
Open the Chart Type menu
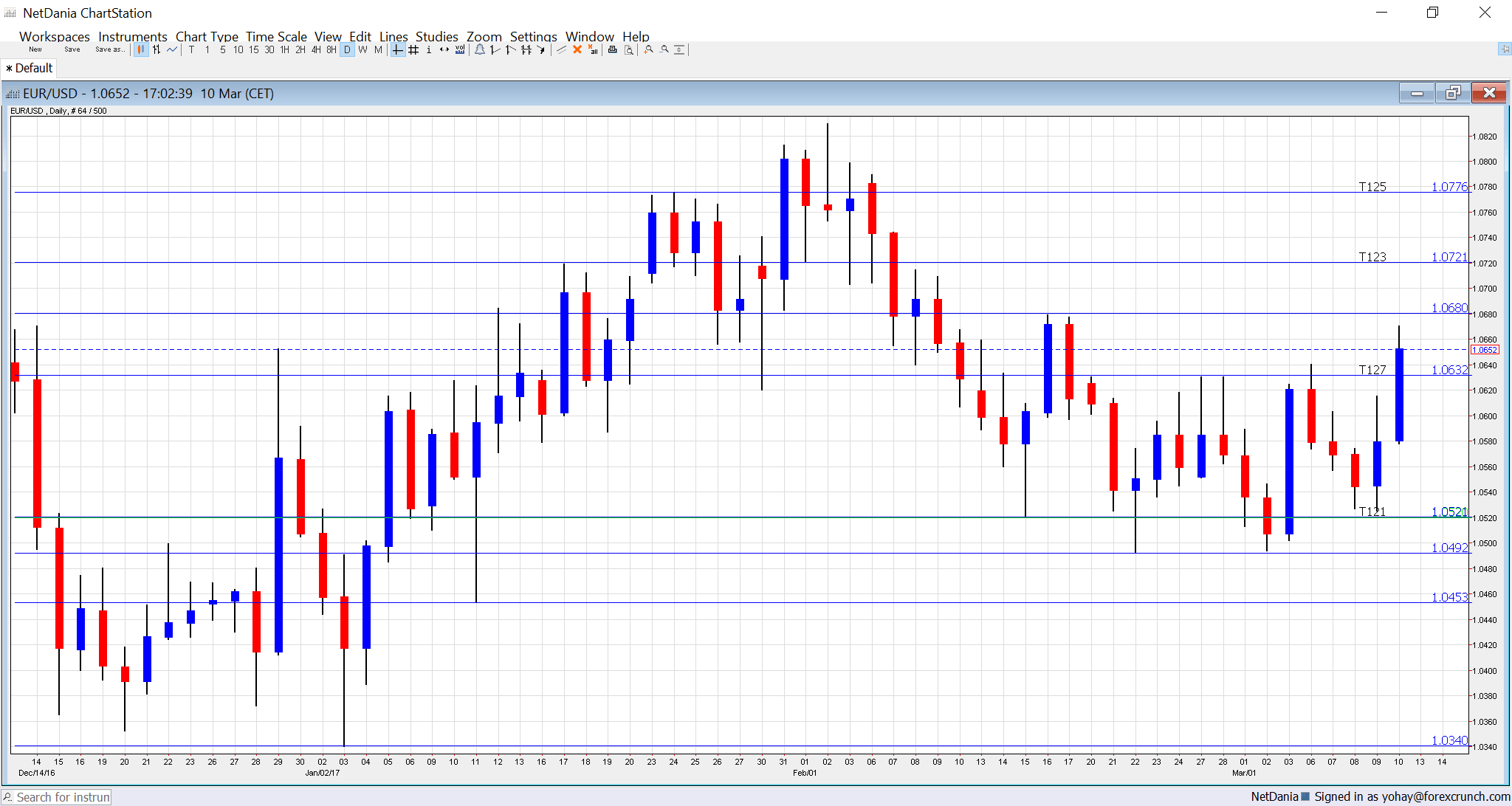click(207, 36)
